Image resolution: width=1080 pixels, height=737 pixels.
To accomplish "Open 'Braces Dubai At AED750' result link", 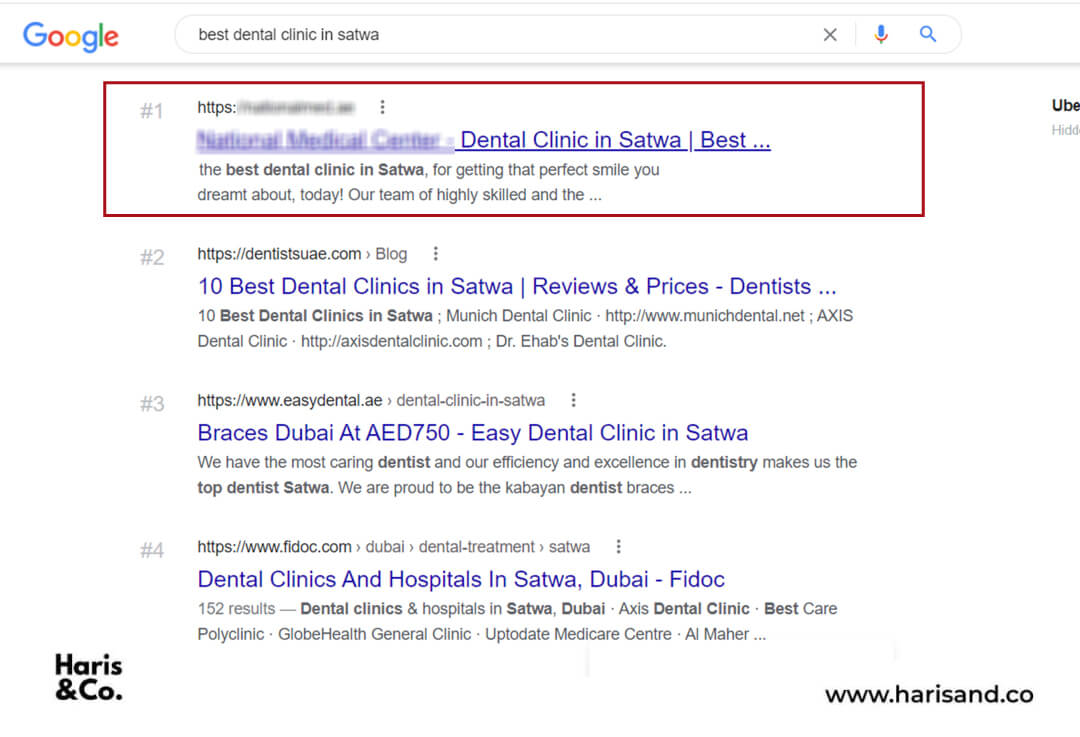I will 472,433.
